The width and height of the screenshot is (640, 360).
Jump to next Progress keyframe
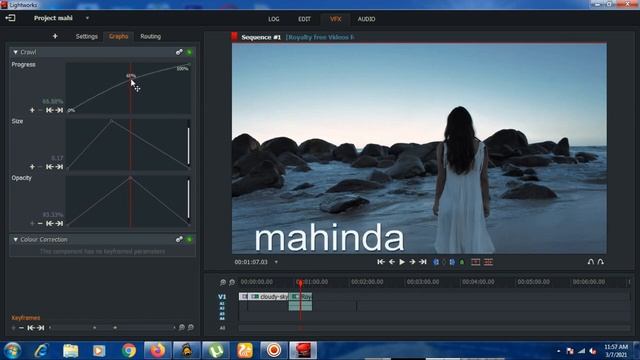click(59, 110)
